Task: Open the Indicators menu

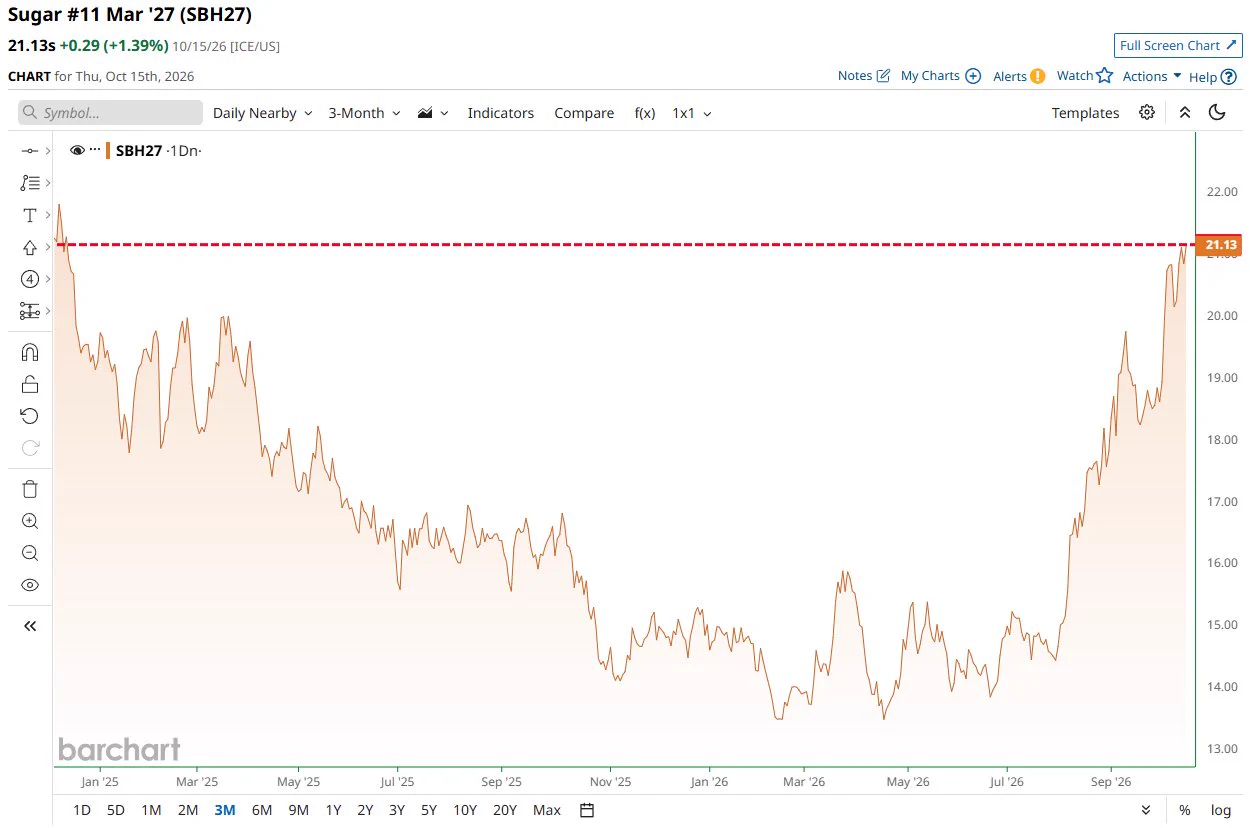Action: coord(501,113)
